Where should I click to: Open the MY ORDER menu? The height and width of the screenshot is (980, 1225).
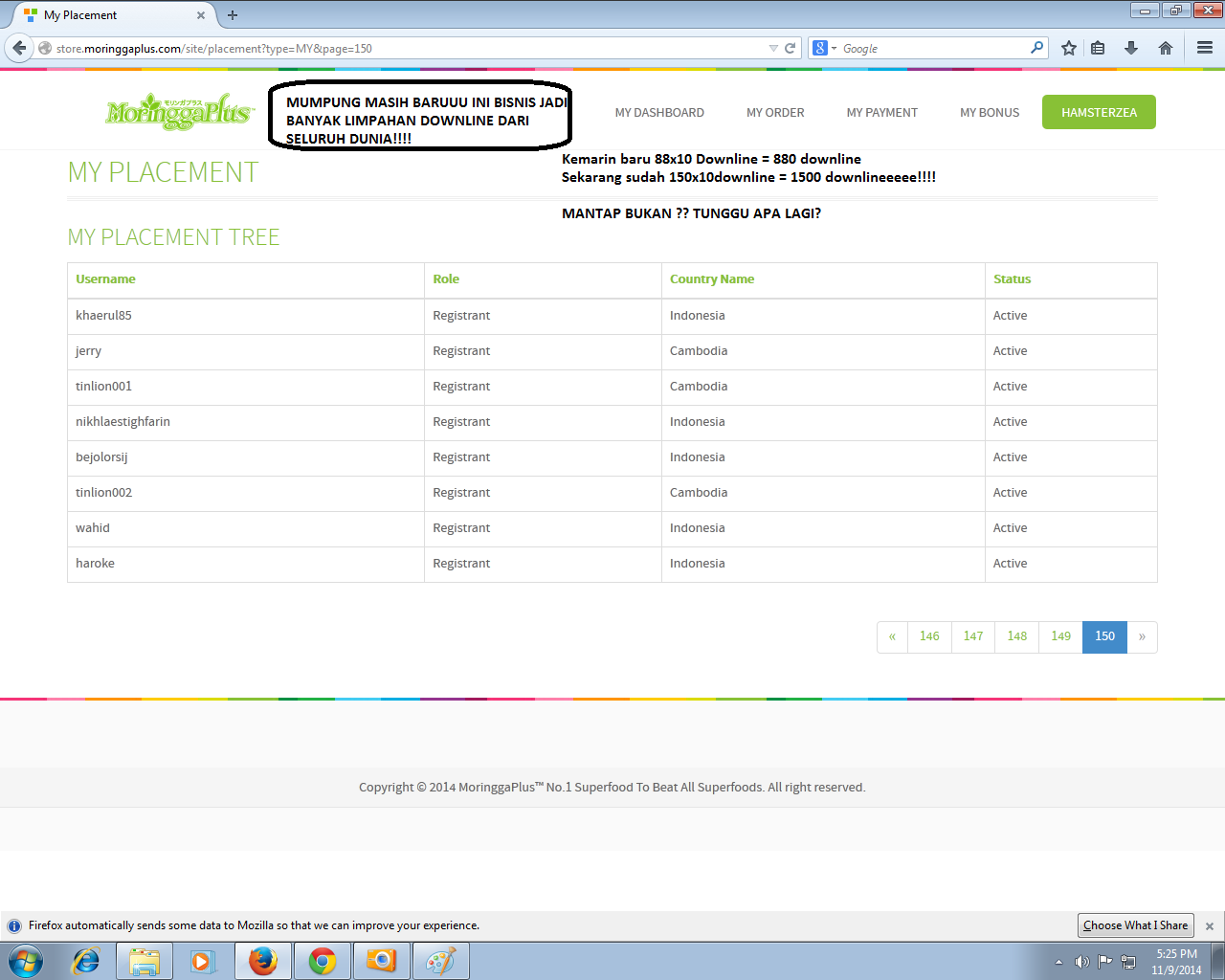775,112
